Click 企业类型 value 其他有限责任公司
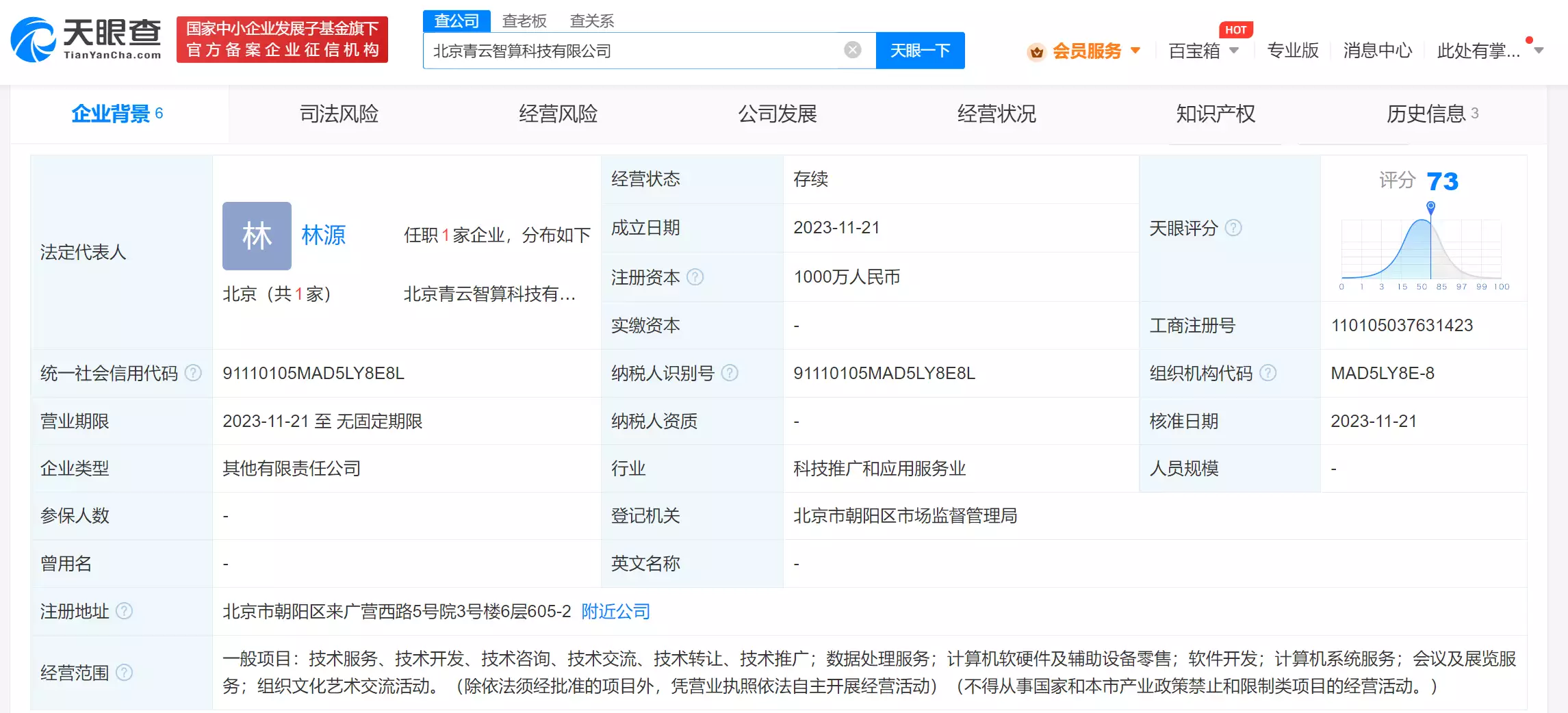This screenshot has width=1568, height=713. 292,469
